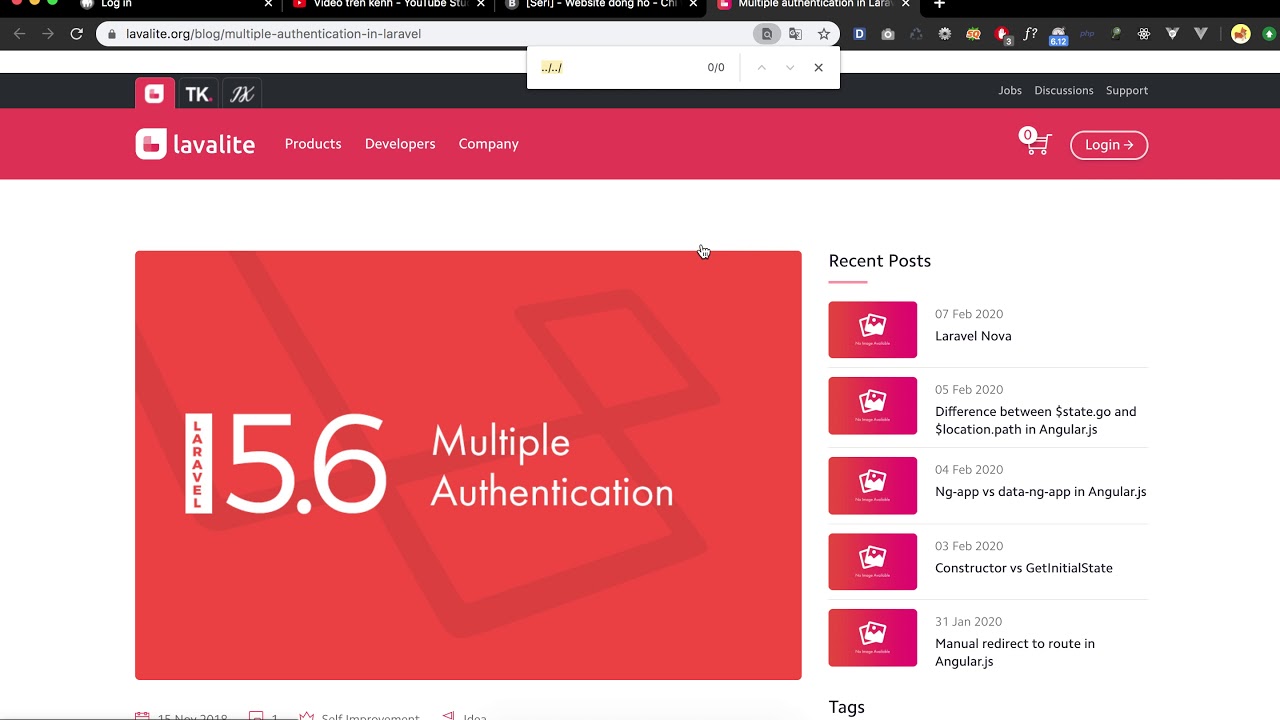Open a new browser tab with plus
Screen dimensions: 1280x720
pos(939,4)
